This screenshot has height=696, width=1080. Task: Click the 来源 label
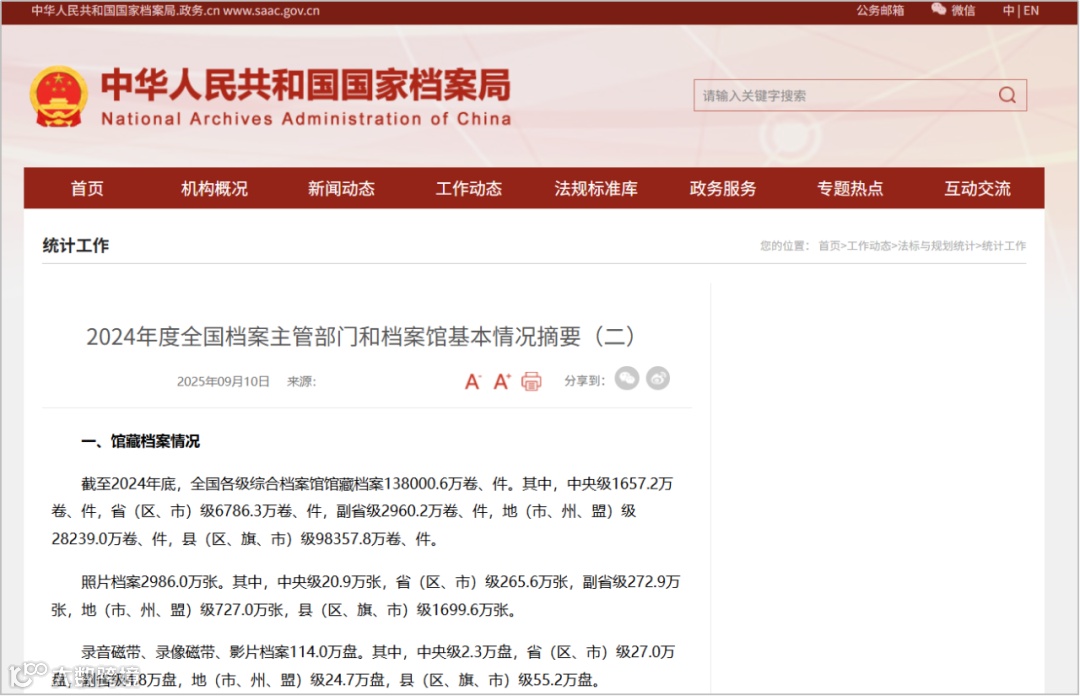coord(302,381)
